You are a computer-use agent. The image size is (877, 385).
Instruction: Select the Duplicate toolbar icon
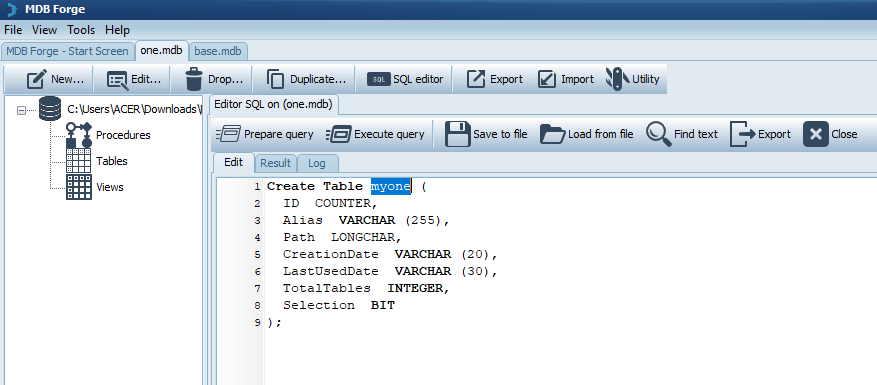tap(275, 79)
